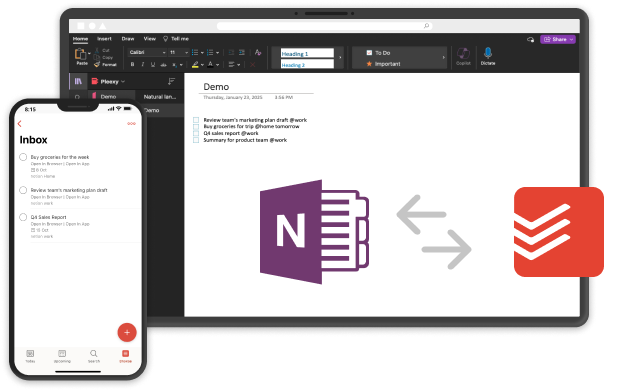The image size is (619, 391).
Task: Click the cloud sync status icon
Action: click(530, 39)
